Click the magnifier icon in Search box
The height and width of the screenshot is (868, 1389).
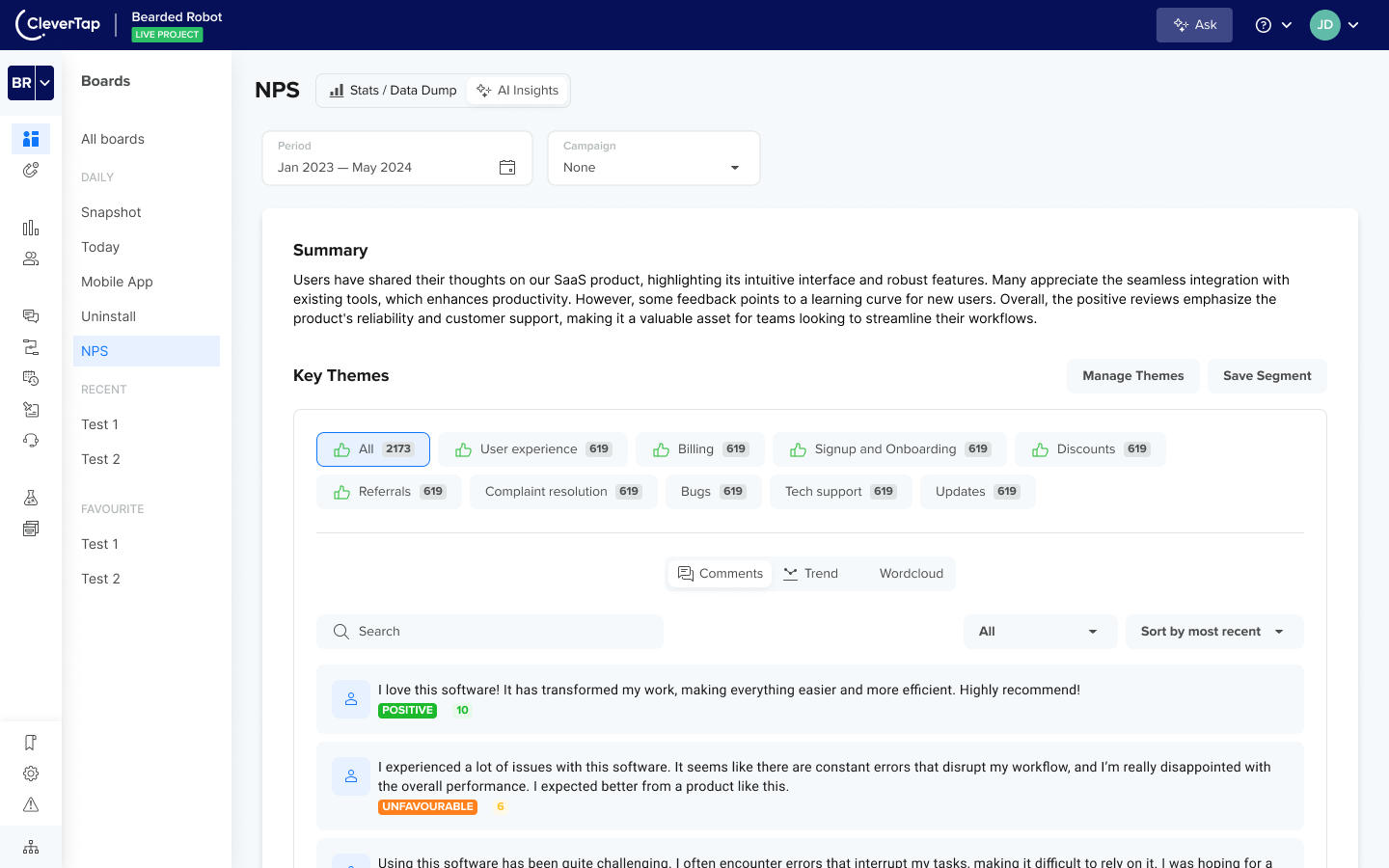click(341, 632)
